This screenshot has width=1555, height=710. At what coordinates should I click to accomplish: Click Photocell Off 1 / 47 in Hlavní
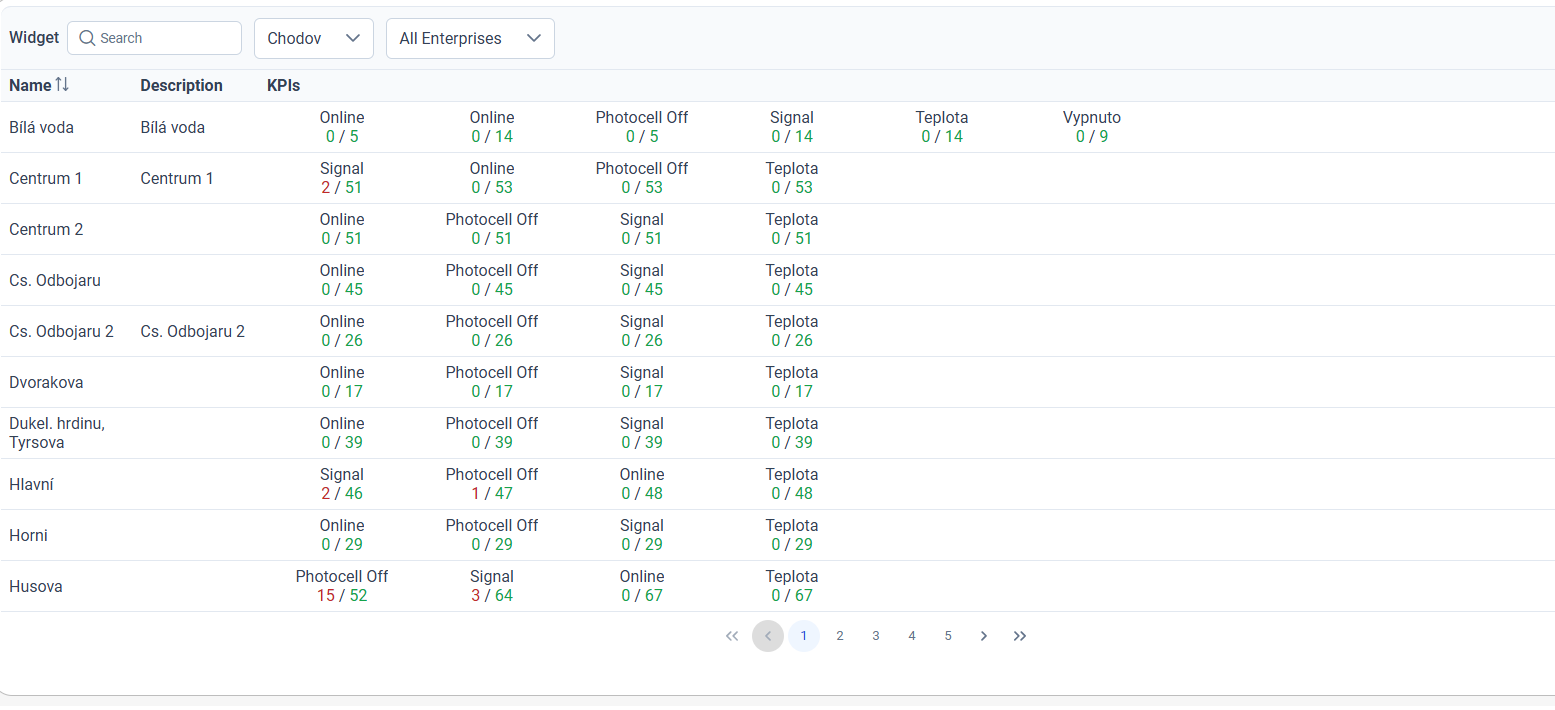pyautogui.click(x=492, y=484)
